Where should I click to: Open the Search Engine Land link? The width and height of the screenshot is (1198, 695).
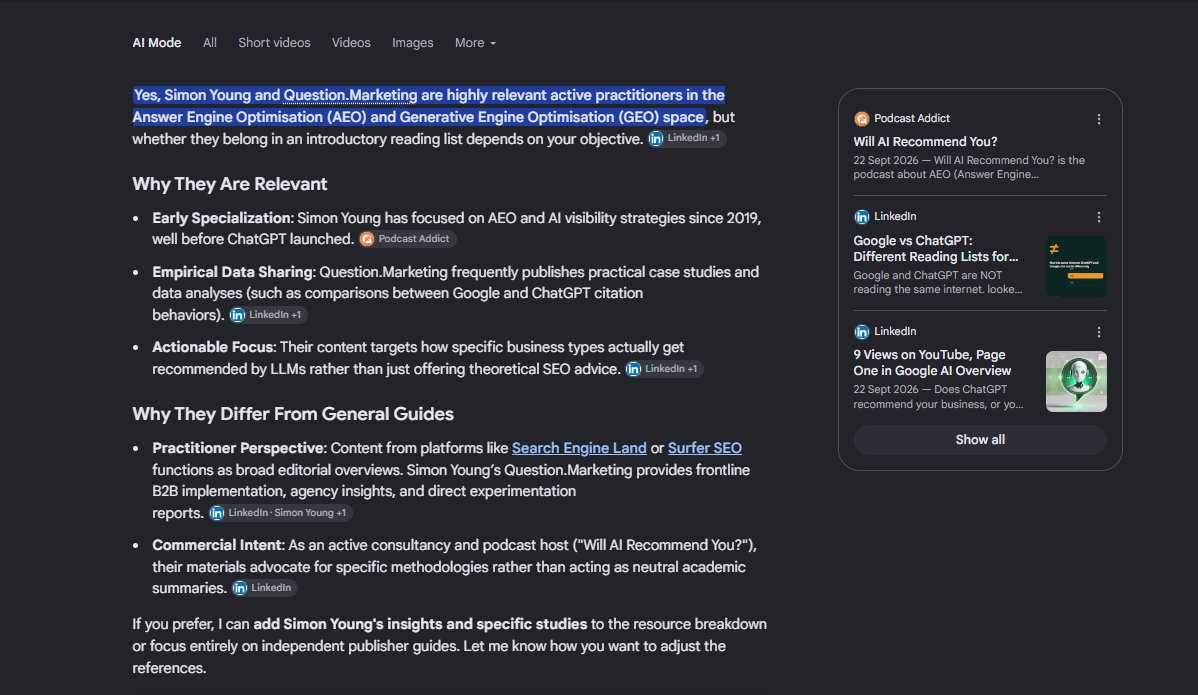point(579,448)
